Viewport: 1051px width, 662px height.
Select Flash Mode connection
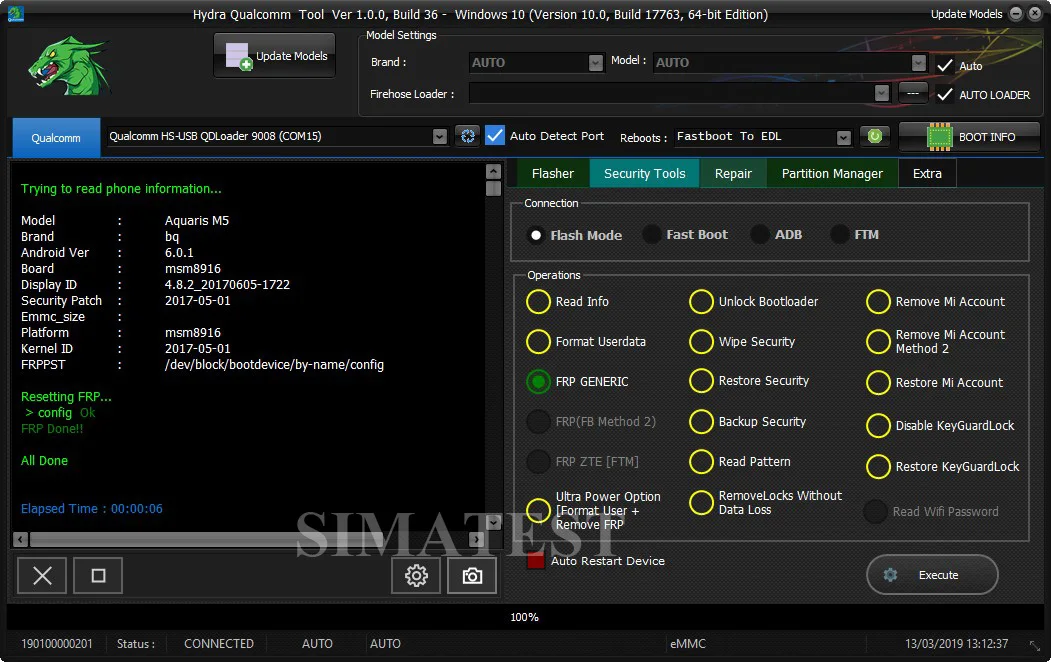click(536, 235)
